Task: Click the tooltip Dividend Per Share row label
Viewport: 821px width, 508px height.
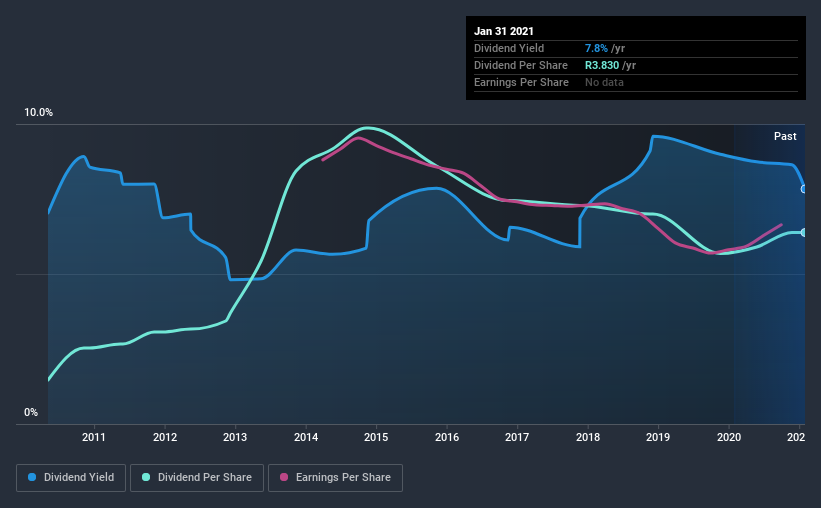Action: tap(520, 65)
